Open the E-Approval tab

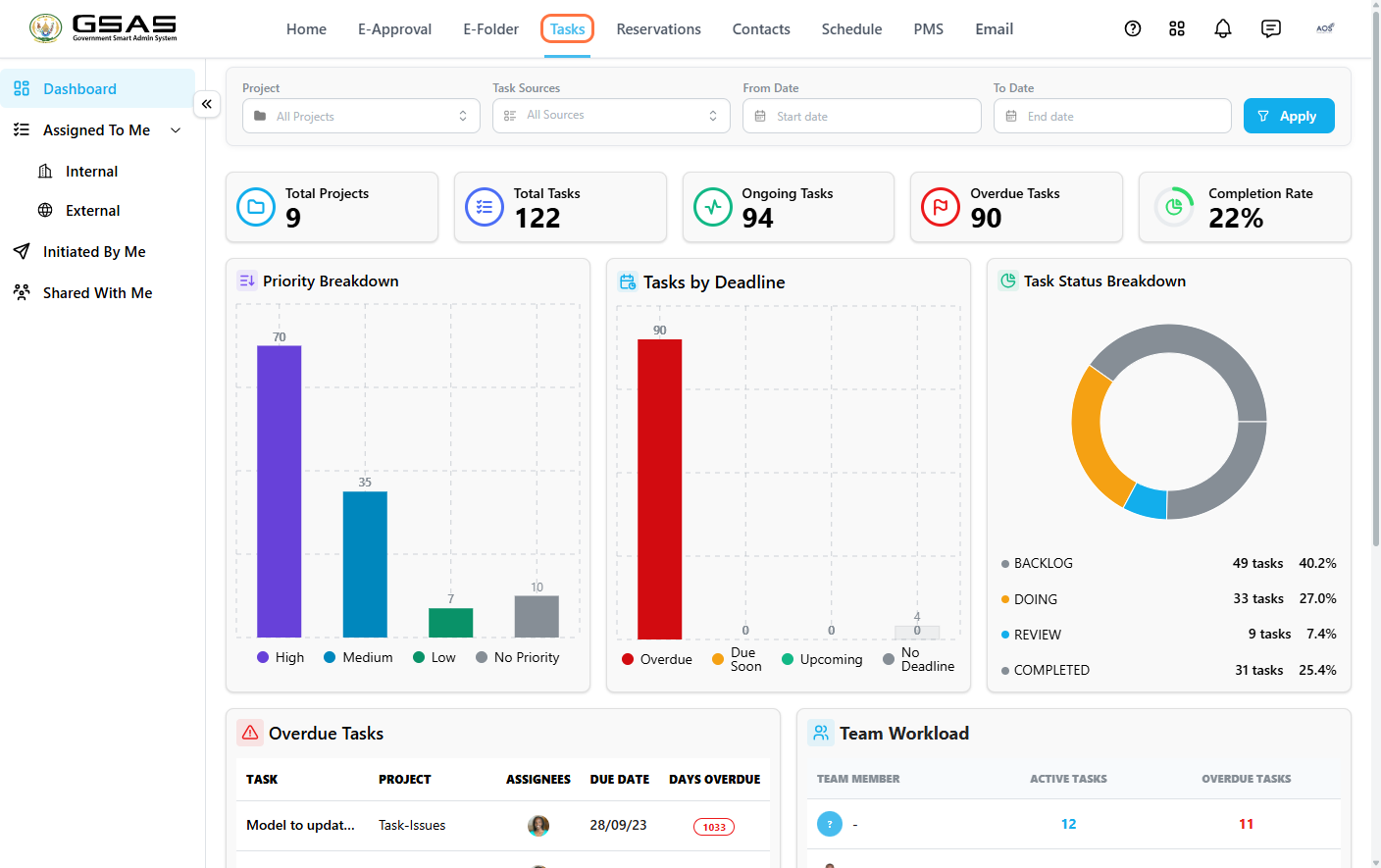pyautogui.click(x=394, y=29)
